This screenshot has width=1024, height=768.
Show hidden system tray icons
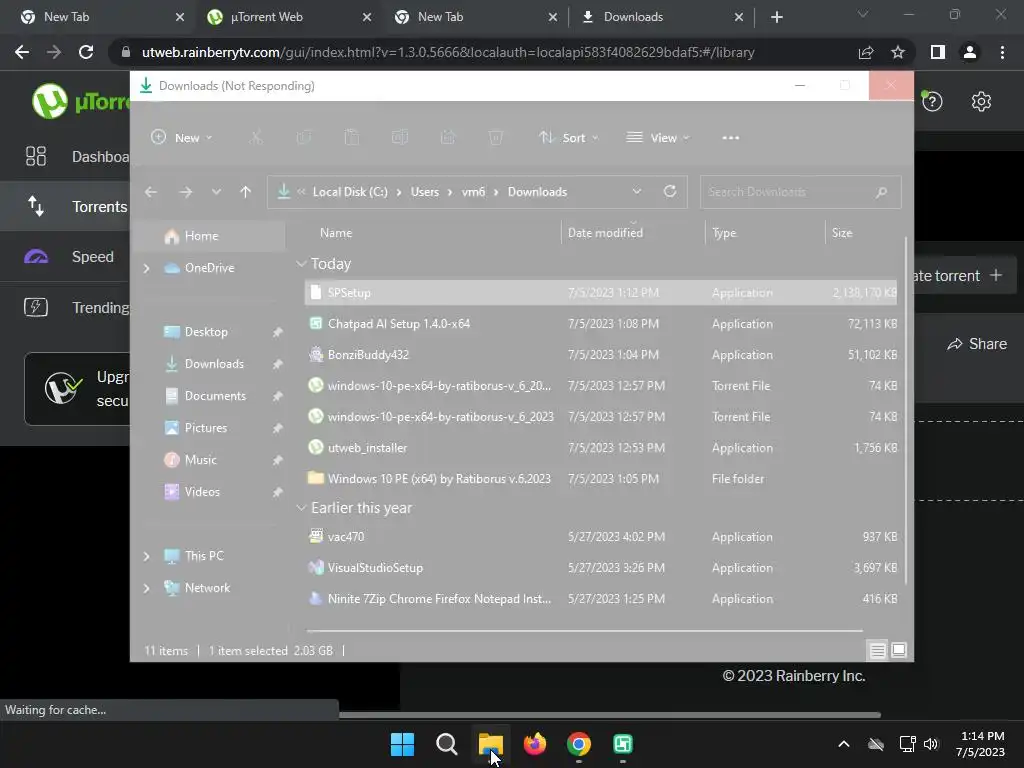[844, 744]
